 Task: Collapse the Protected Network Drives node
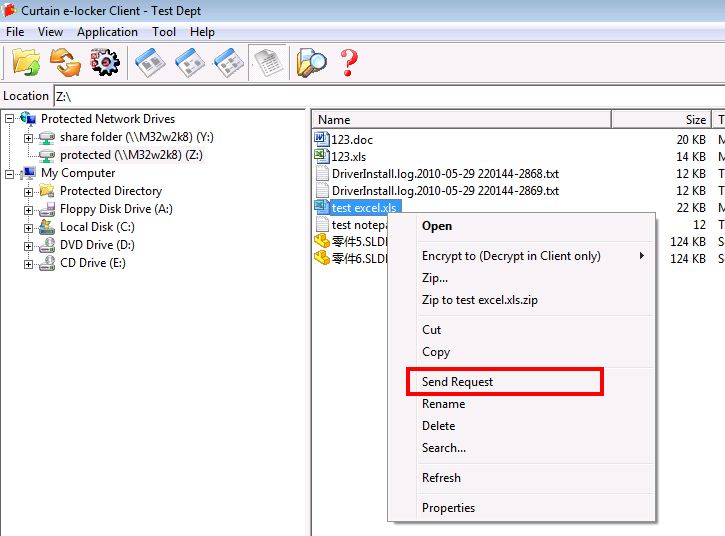tap(10, 119)
